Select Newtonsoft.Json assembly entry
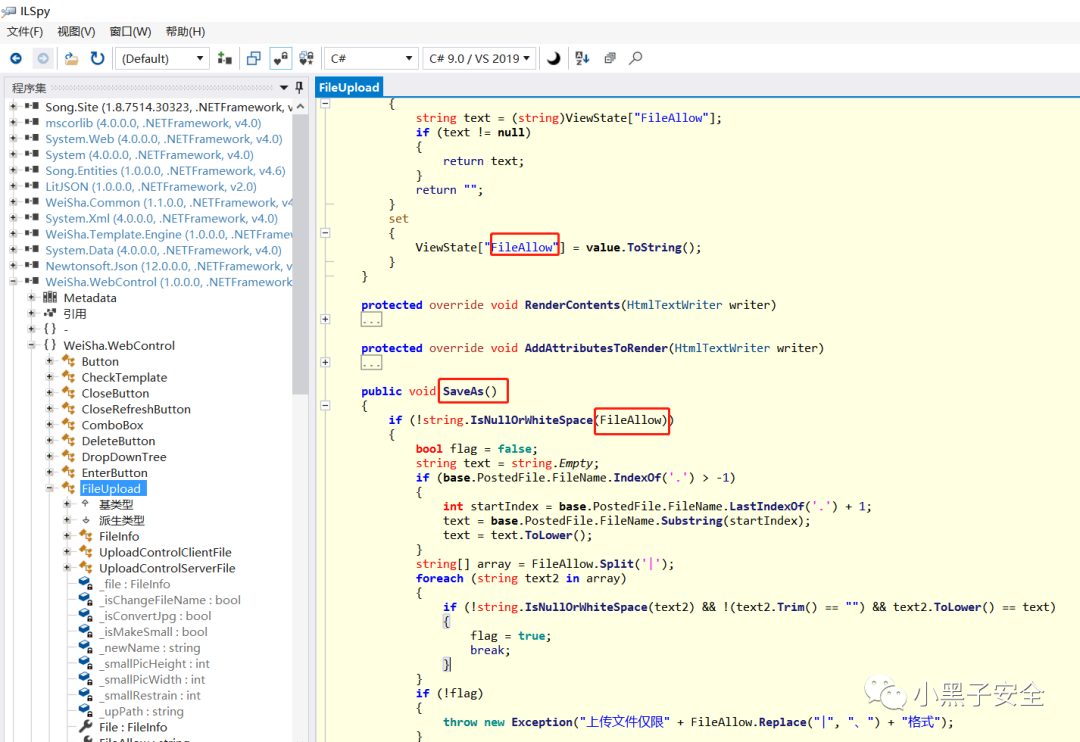This screenshot has width=1080, height=742. [169, 266]
